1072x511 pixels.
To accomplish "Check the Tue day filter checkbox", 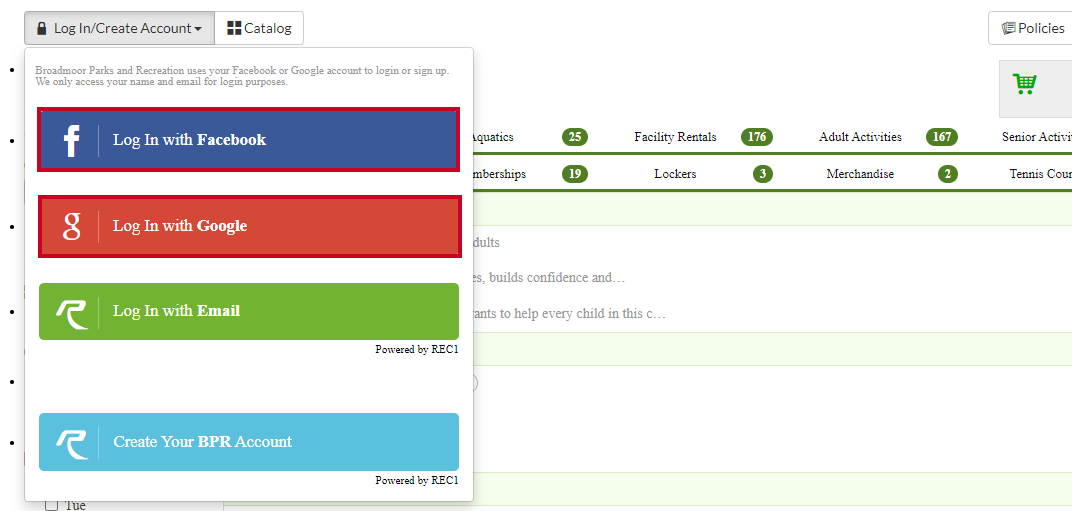I will click(51, 506).
